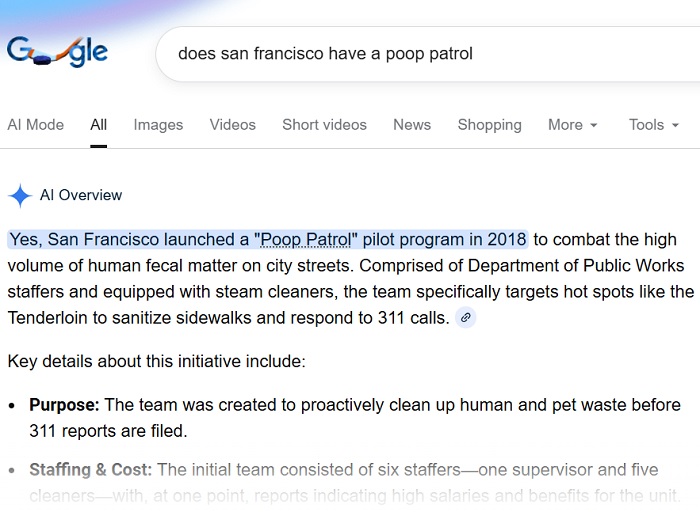Click the bold "Purpose:" bullet heading
Screen dimensions: 700x512
[64, 405]
